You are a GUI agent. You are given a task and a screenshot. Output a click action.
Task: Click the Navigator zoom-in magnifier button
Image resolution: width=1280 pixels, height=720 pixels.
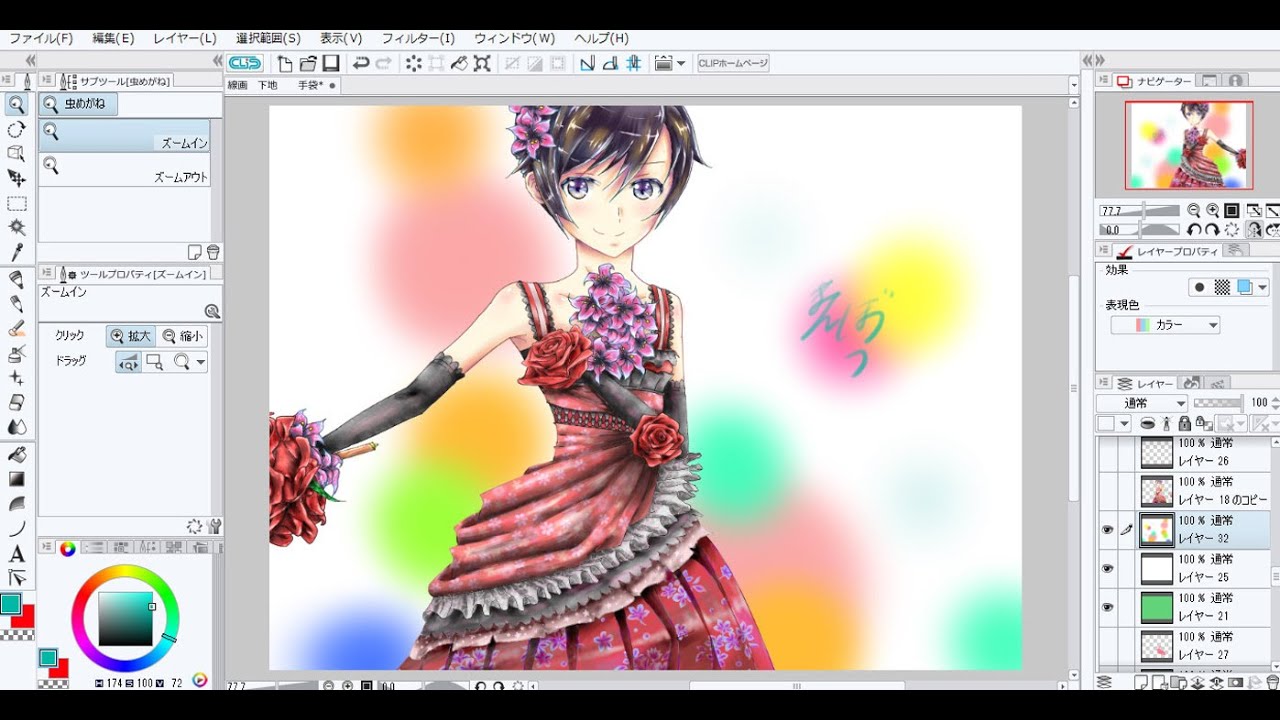click(1213, 210)
